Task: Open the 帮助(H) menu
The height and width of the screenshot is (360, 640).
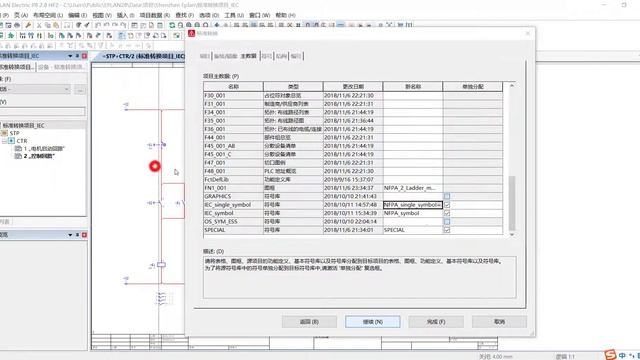Action: [x=285, y=15]
